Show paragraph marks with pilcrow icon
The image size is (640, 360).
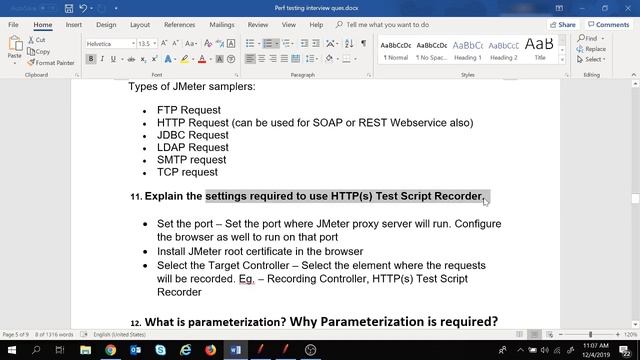coord(363,44)
